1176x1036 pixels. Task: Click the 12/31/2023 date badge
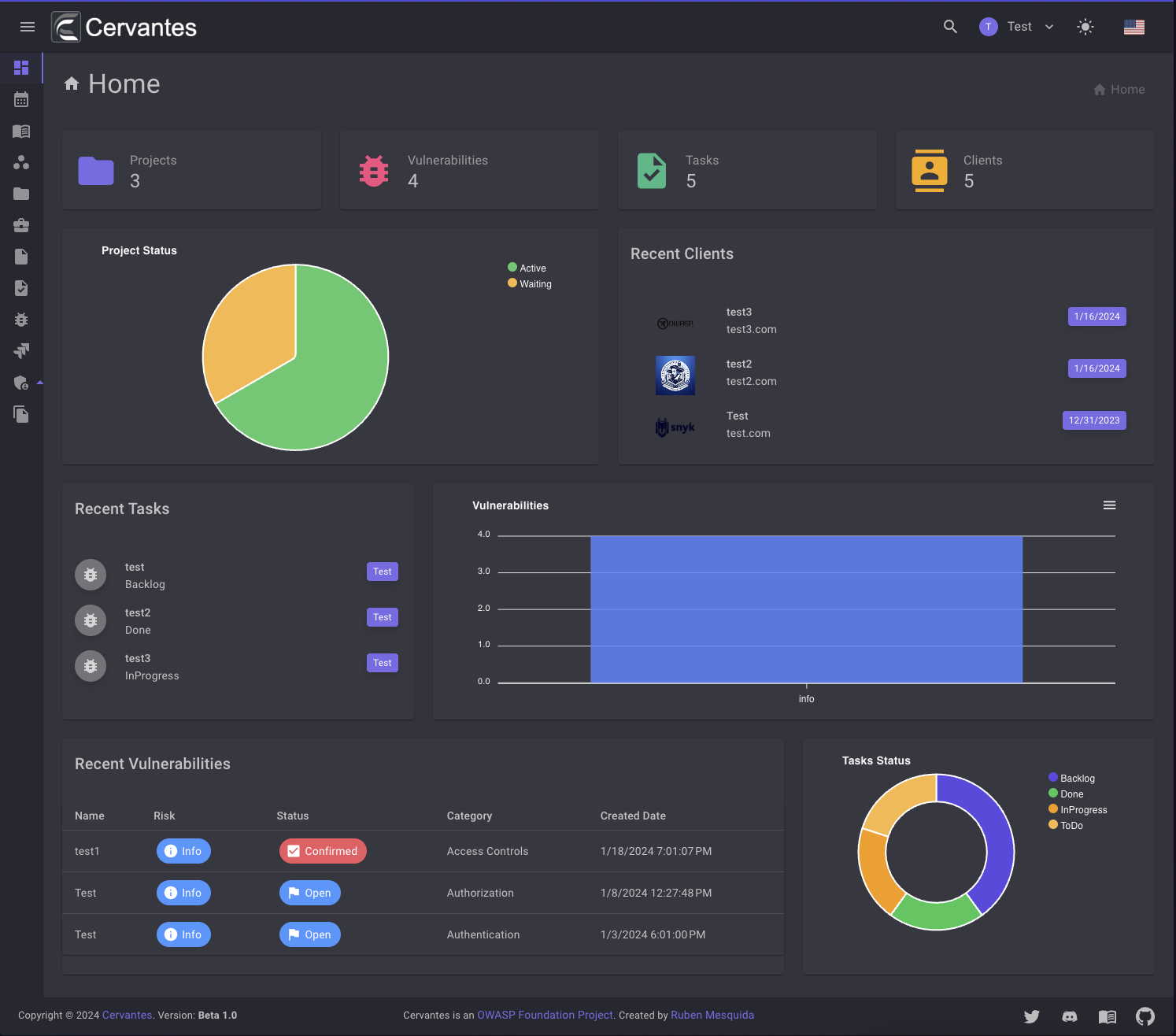coord(1094,420)
